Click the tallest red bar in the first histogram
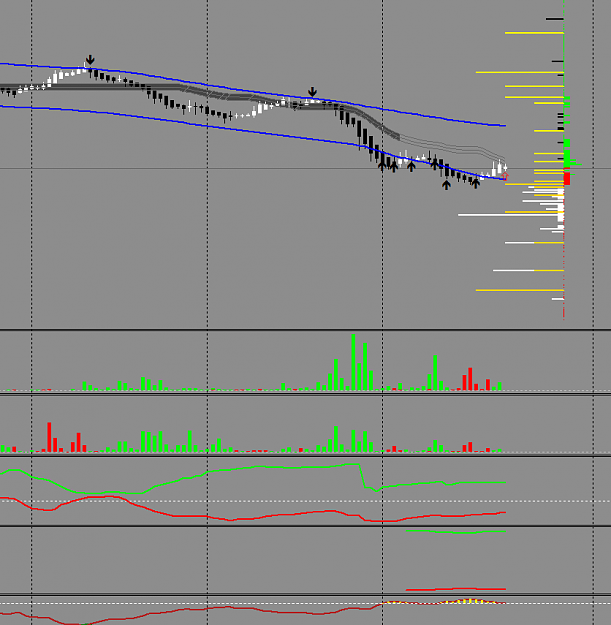 pyautogui.click(x=470, y=379)
